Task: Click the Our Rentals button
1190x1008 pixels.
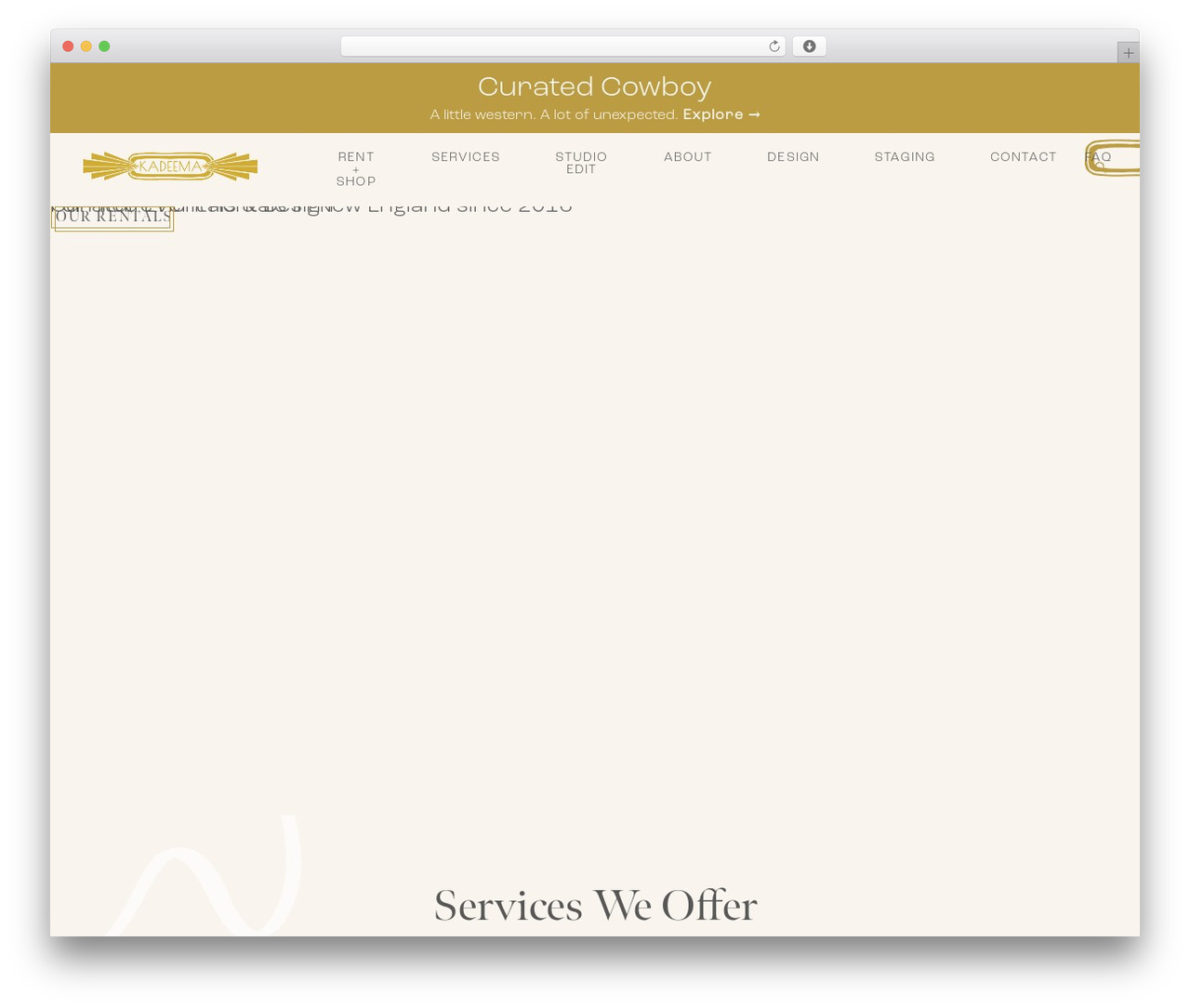Action: pyautogui.click(x=112, y=217)
